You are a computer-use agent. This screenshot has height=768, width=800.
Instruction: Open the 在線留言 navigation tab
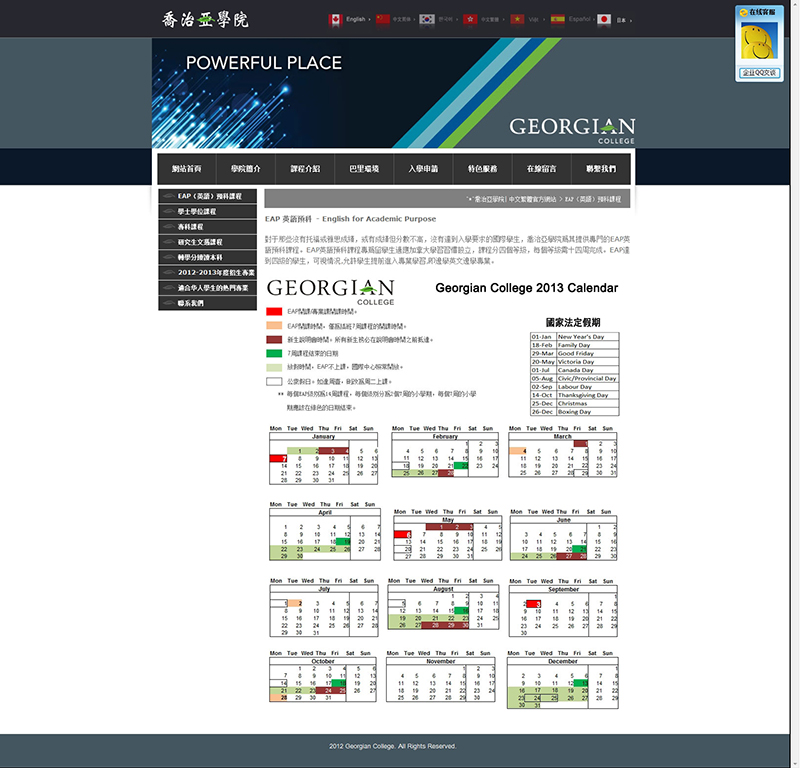point(542,169)
